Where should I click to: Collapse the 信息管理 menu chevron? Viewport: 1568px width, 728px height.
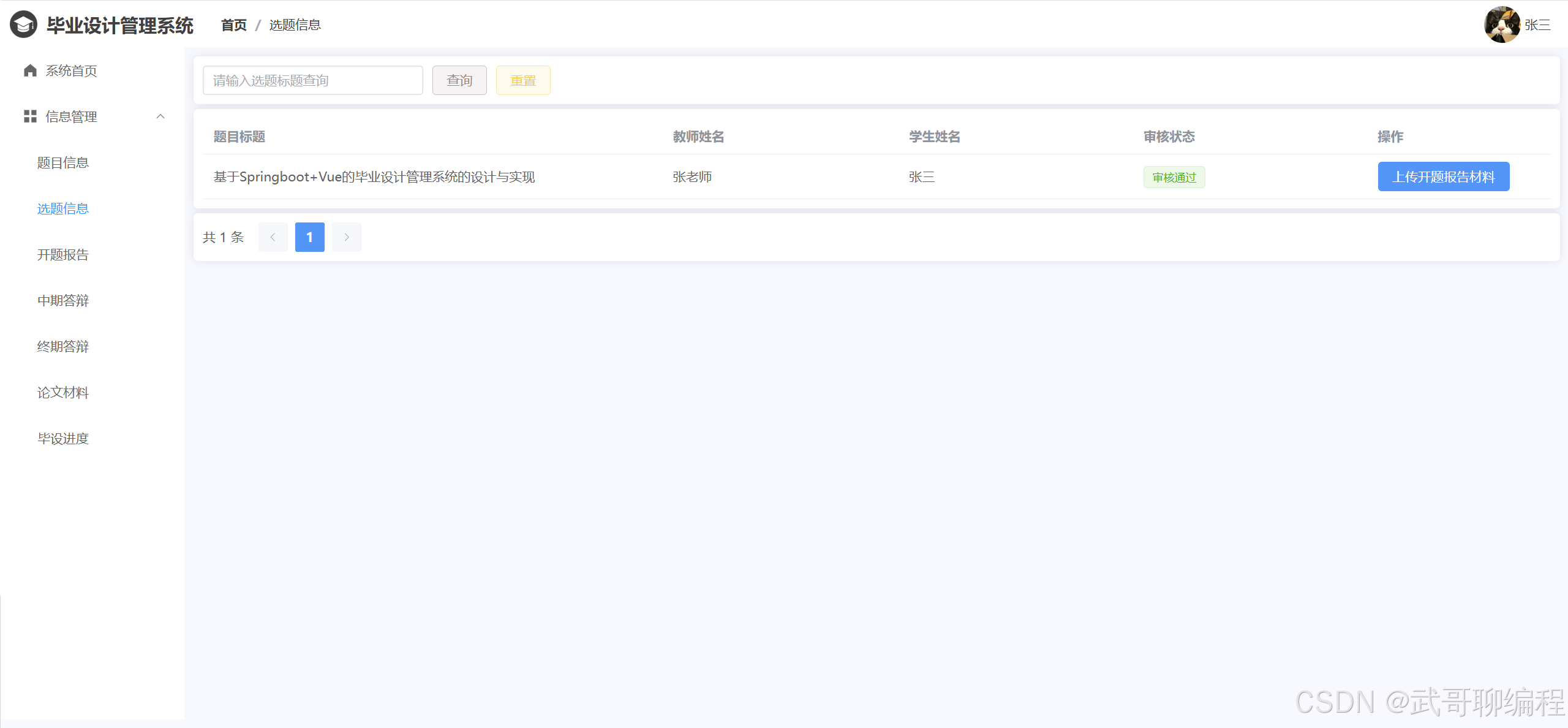point(160,116)
